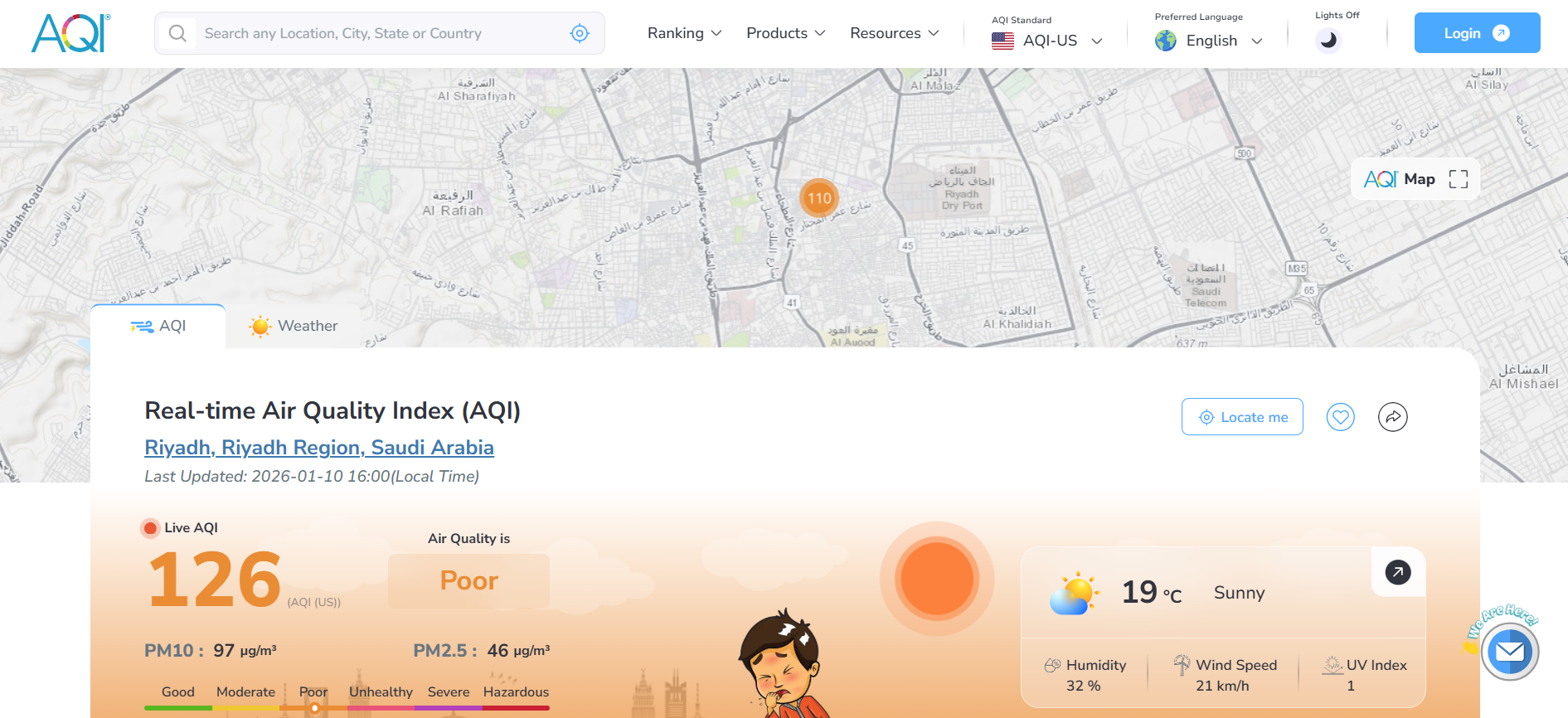Viewport: 1568px width, 718px height.
Task: Click the US flag icon
Action: tap(1002, 41)
